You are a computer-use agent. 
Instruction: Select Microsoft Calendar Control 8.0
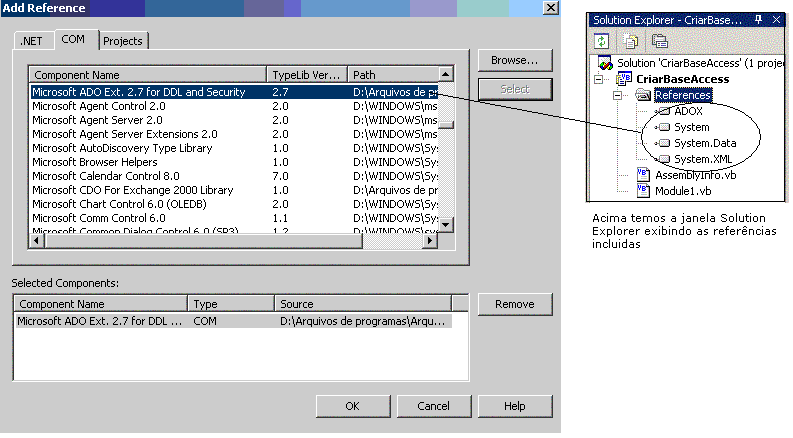click(x=234, y=176)
